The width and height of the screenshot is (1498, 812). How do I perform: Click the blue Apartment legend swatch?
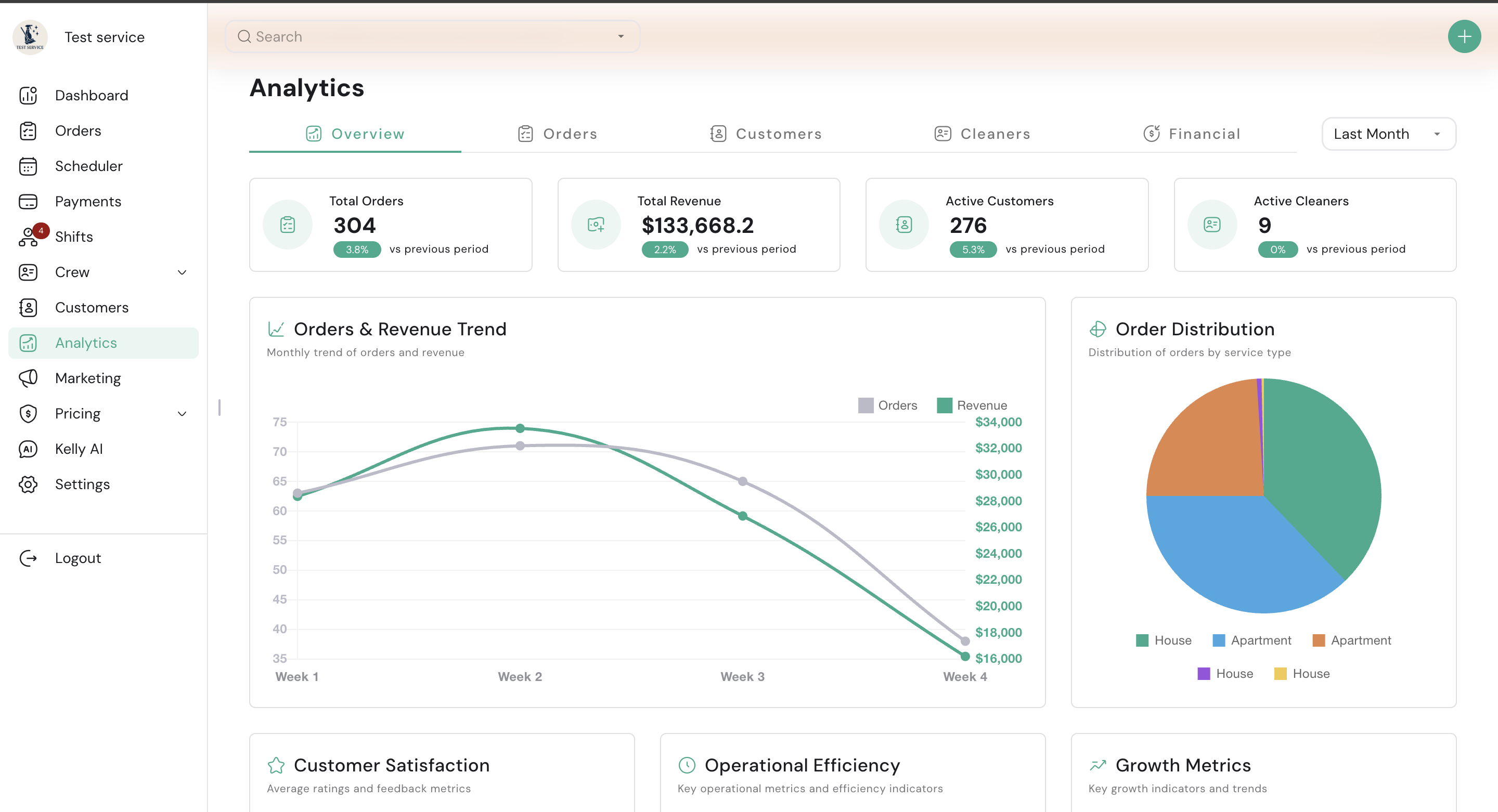click(1219, 640)
